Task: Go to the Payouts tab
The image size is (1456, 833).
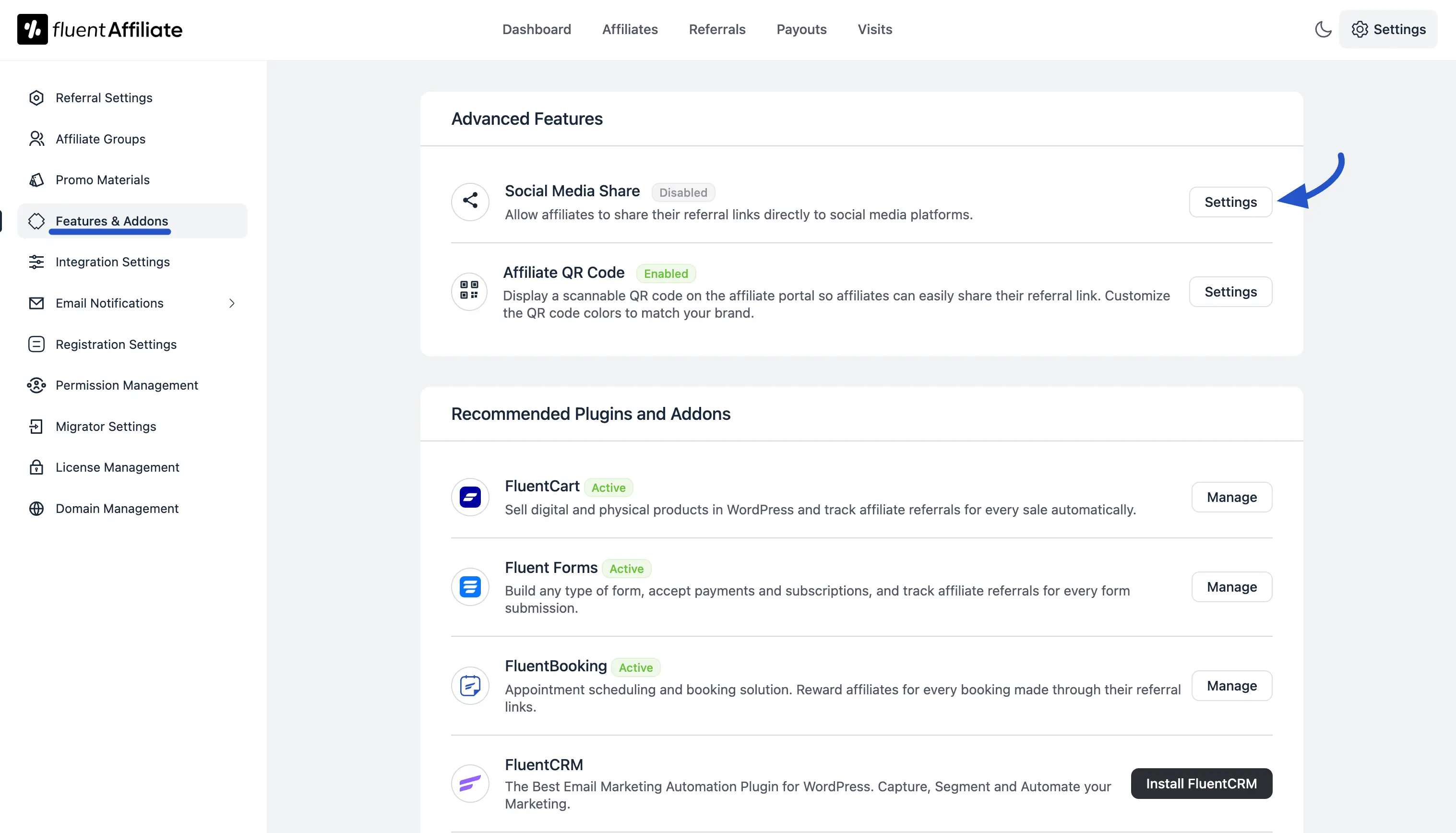Action: 801,29
